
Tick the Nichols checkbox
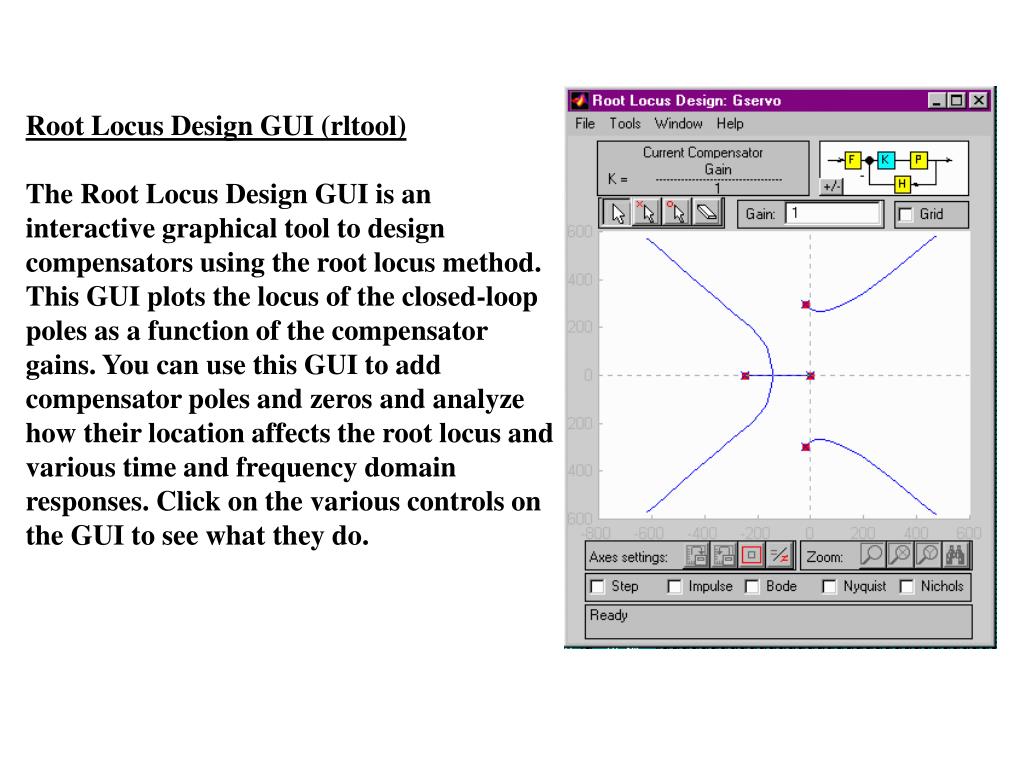click(906, 586)
